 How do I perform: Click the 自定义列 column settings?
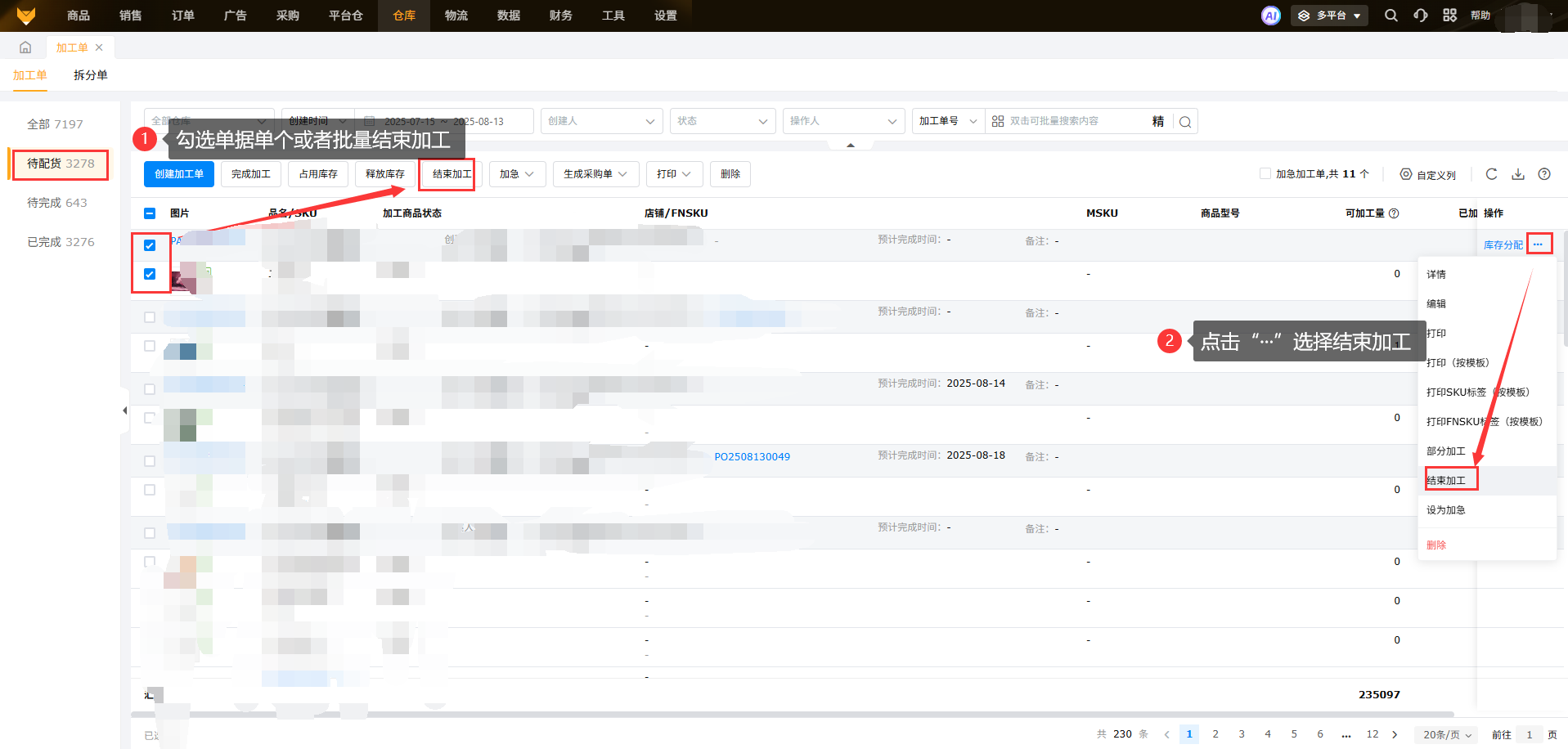pos(1427,175)
